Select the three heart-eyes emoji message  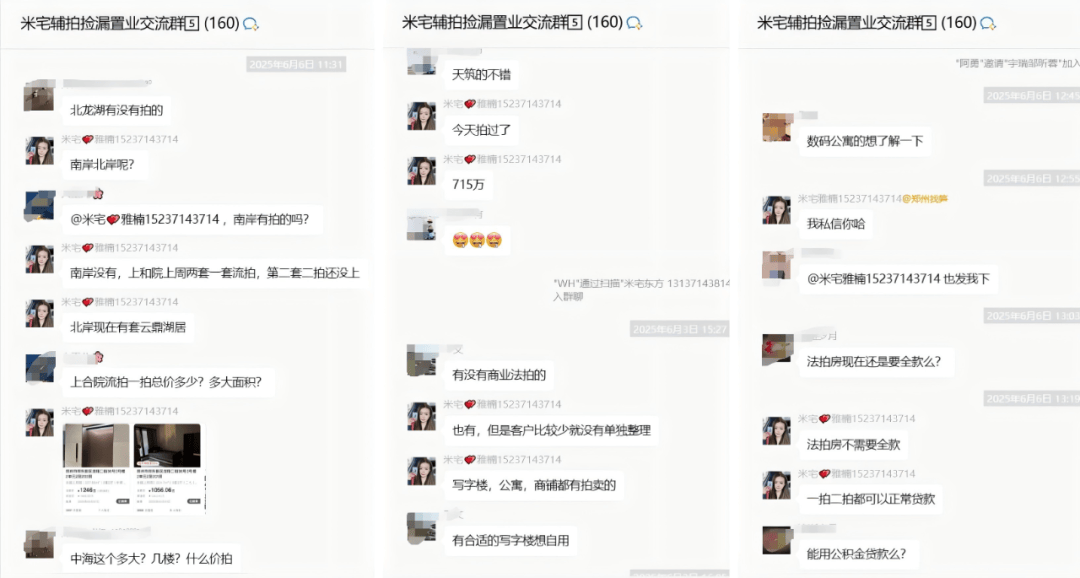(477, 240)
